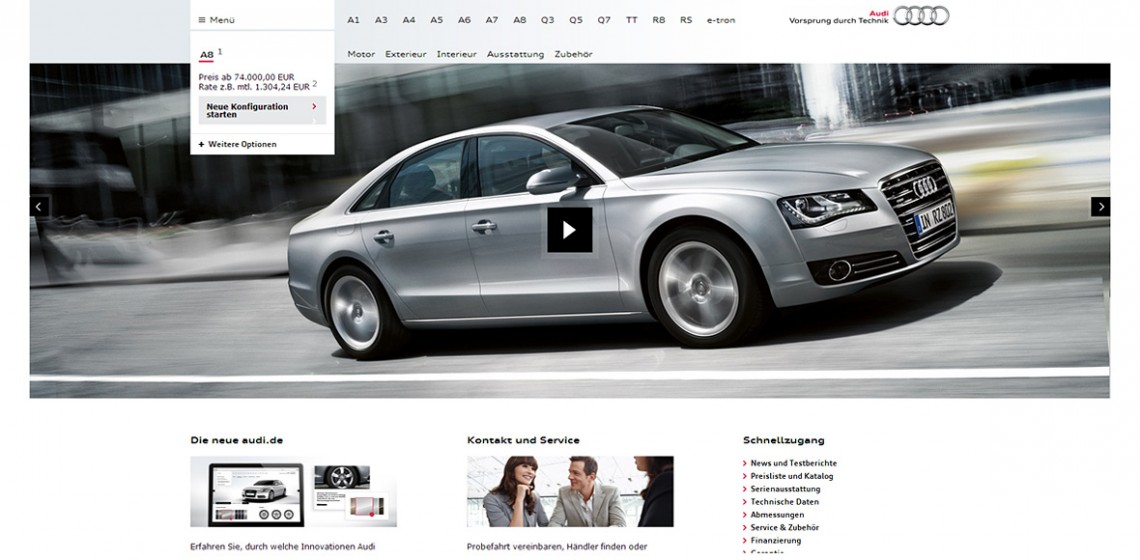Select the A4 model
The width and height of the screenshot is (1140, 560).
click(x=409, y=20)
